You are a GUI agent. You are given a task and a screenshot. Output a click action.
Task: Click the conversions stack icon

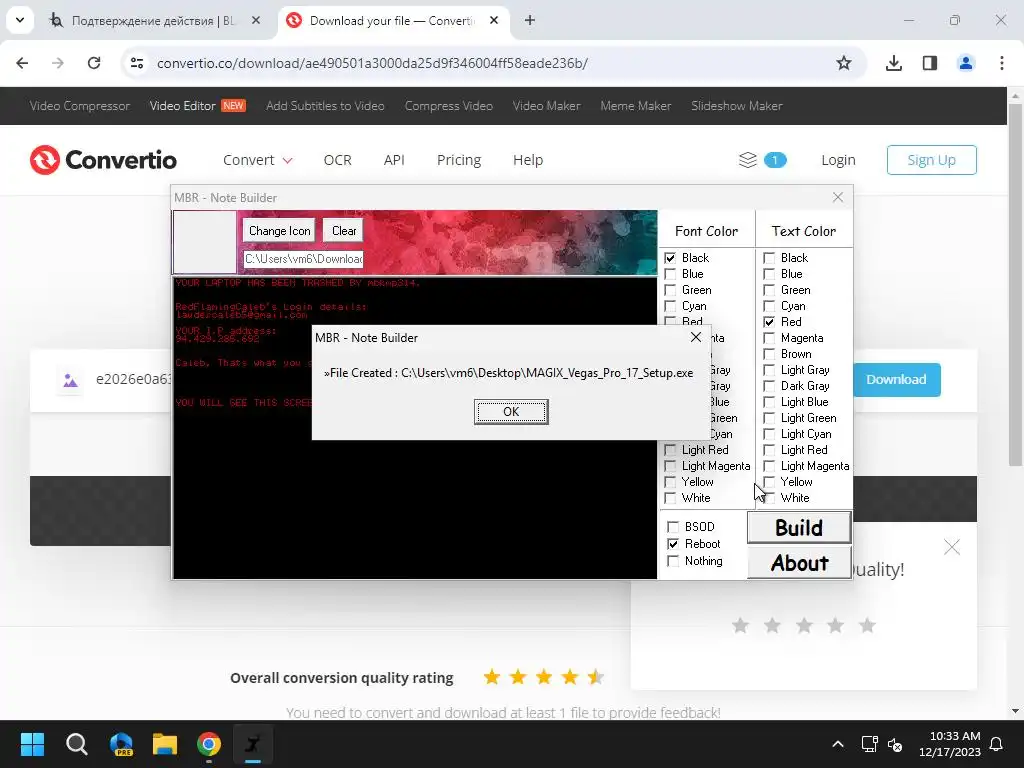coord(748,160)
